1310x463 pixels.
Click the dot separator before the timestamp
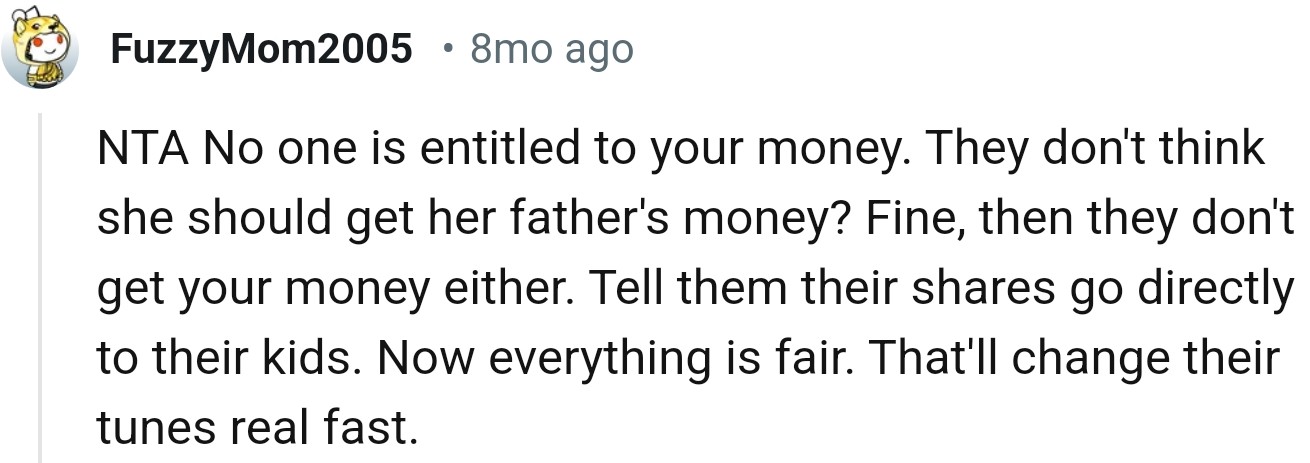[x=451, y=48]
